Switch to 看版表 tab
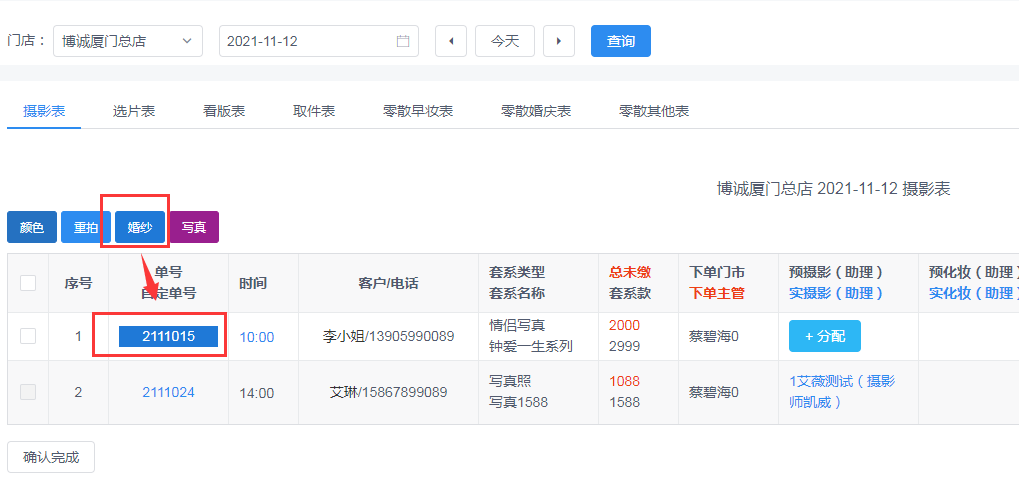This screenshot has height=482, width=1019. point(224,111)
